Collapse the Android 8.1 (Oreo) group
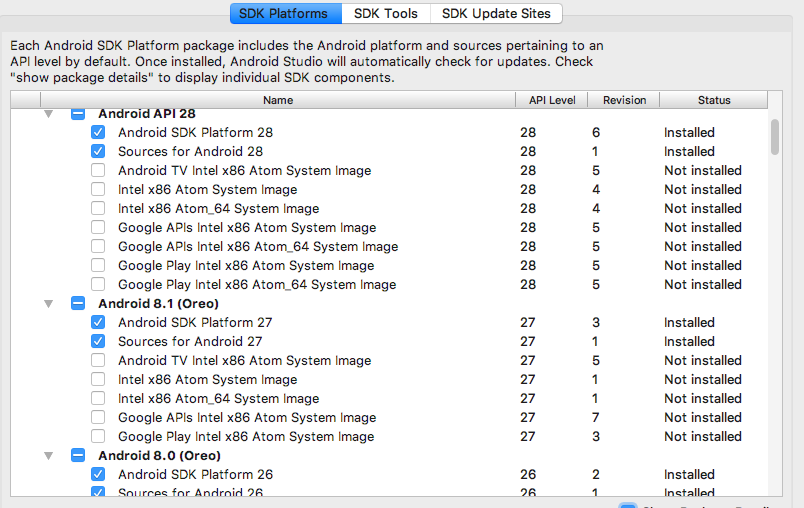Viewport: 804px width, 508px height. (49, 304)
